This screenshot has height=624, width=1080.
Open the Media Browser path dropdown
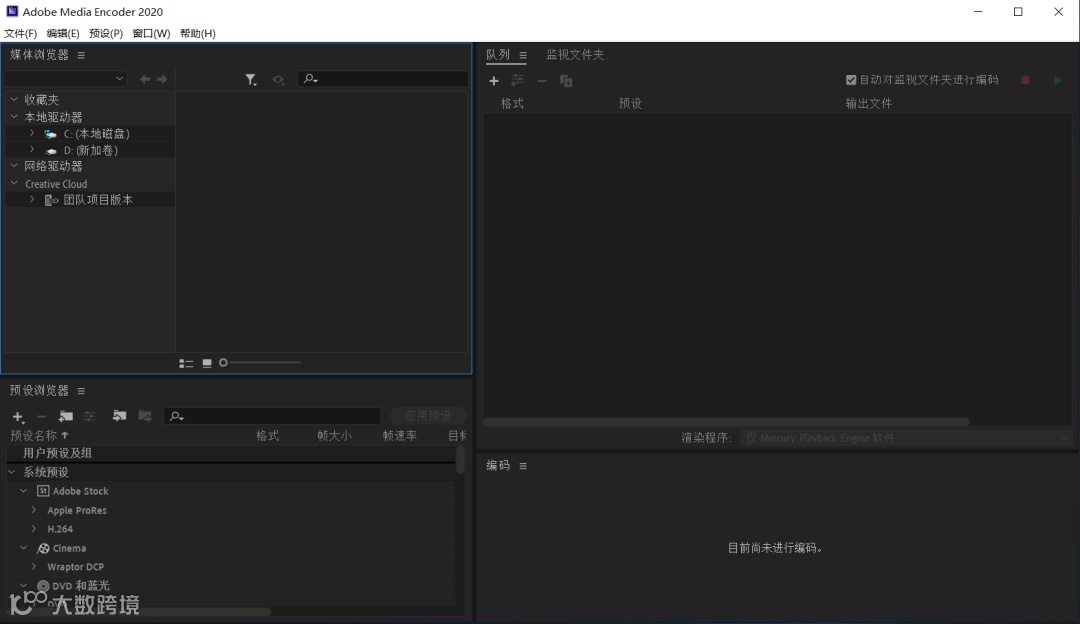tap(65, 79)
